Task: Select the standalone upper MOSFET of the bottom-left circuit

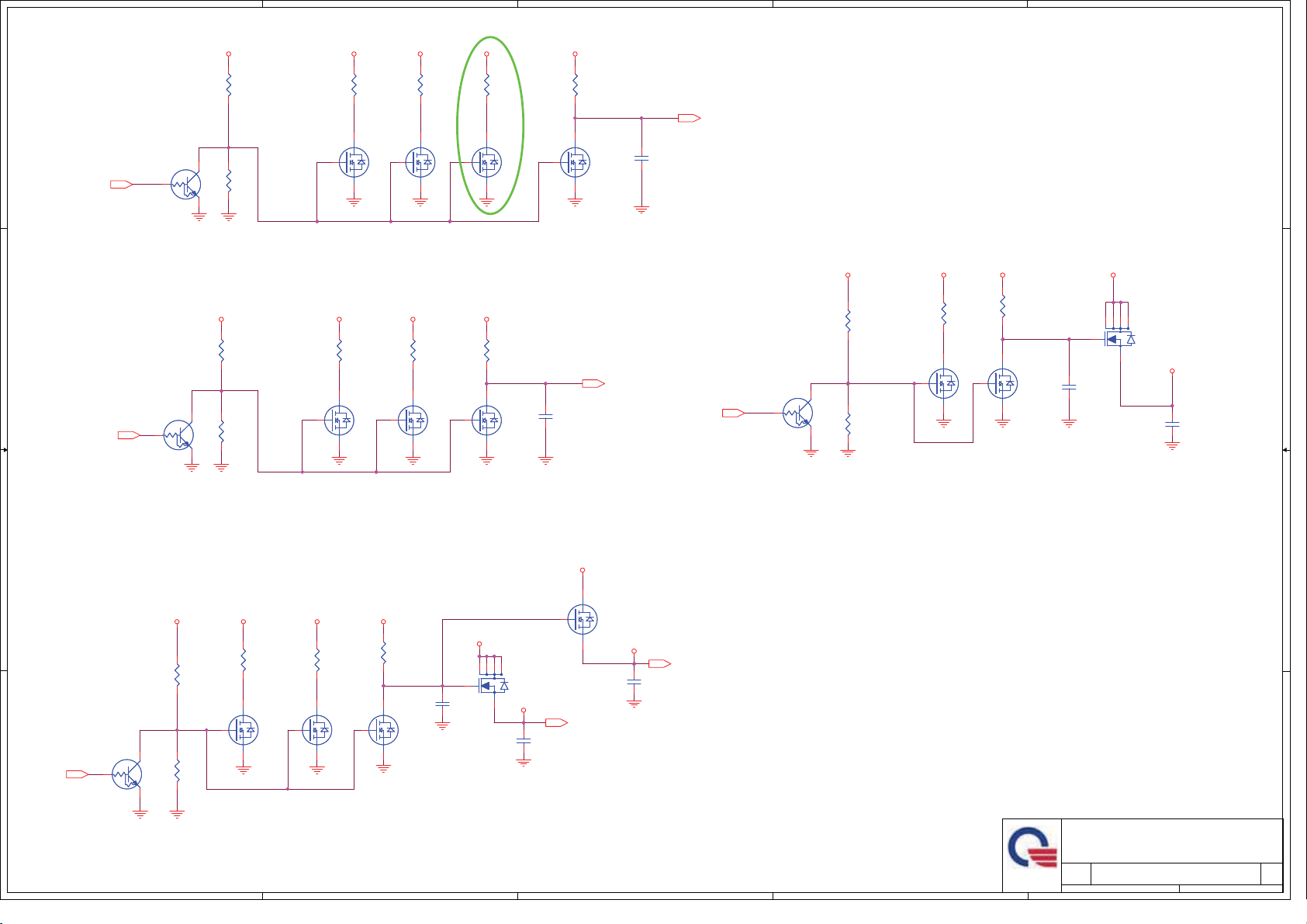Action: 583,619
